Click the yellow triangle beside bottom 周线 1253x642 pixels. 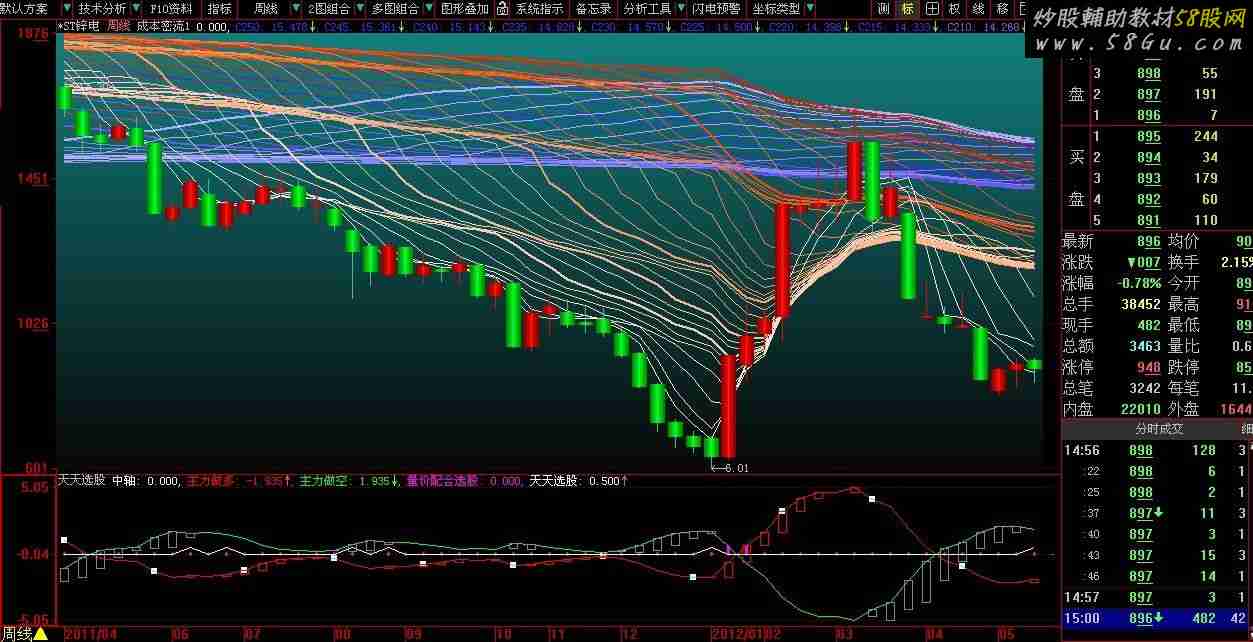(x=41, y=633)
